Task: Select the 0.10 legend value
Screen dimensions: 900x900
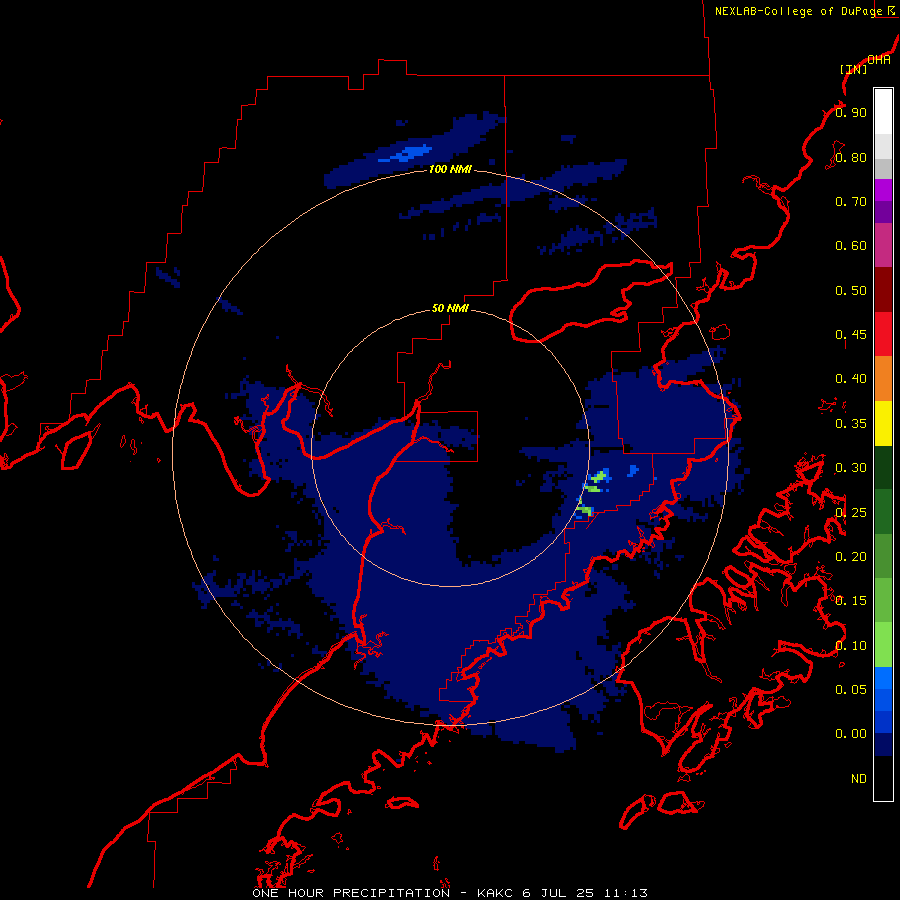Action: [x=851, y=646]
